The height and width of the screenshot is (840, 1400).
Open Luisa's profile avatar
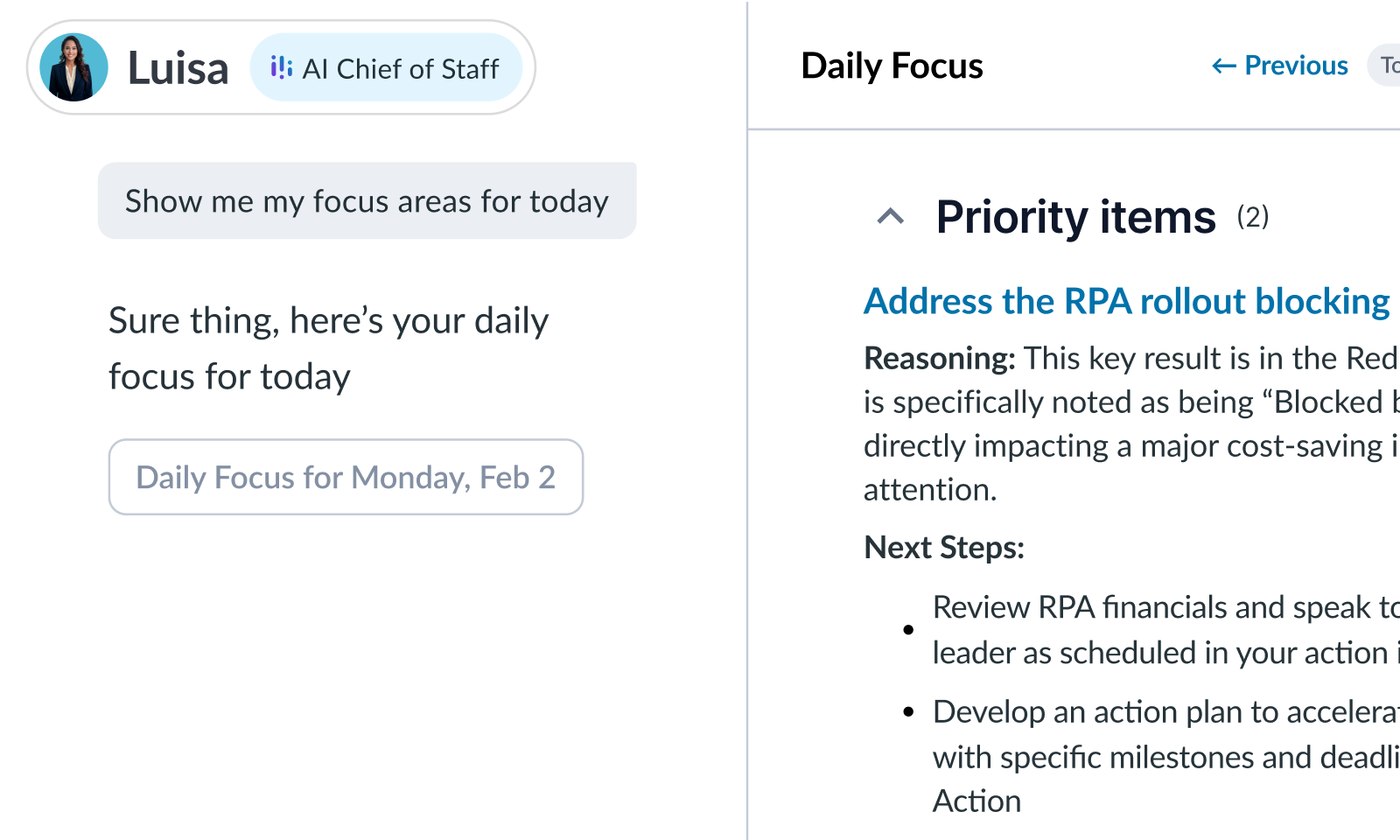tap(73, 66)
